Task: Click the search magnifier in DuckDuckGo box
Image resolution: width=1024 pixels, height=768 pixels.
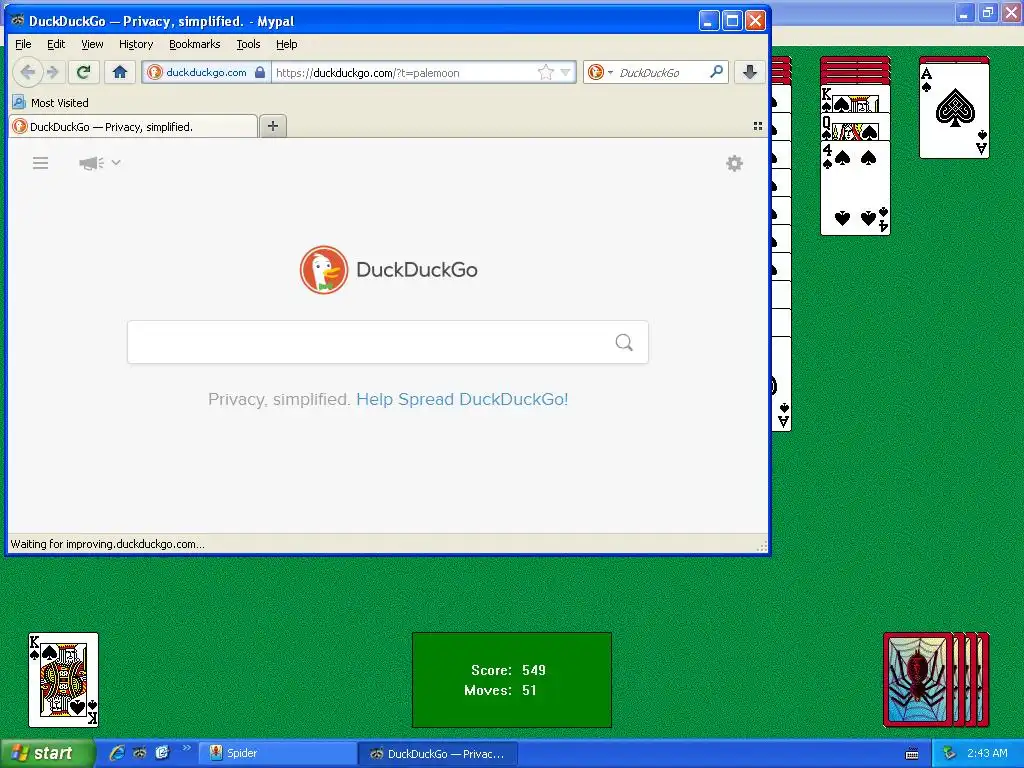Action: click(x=624, y=342)
